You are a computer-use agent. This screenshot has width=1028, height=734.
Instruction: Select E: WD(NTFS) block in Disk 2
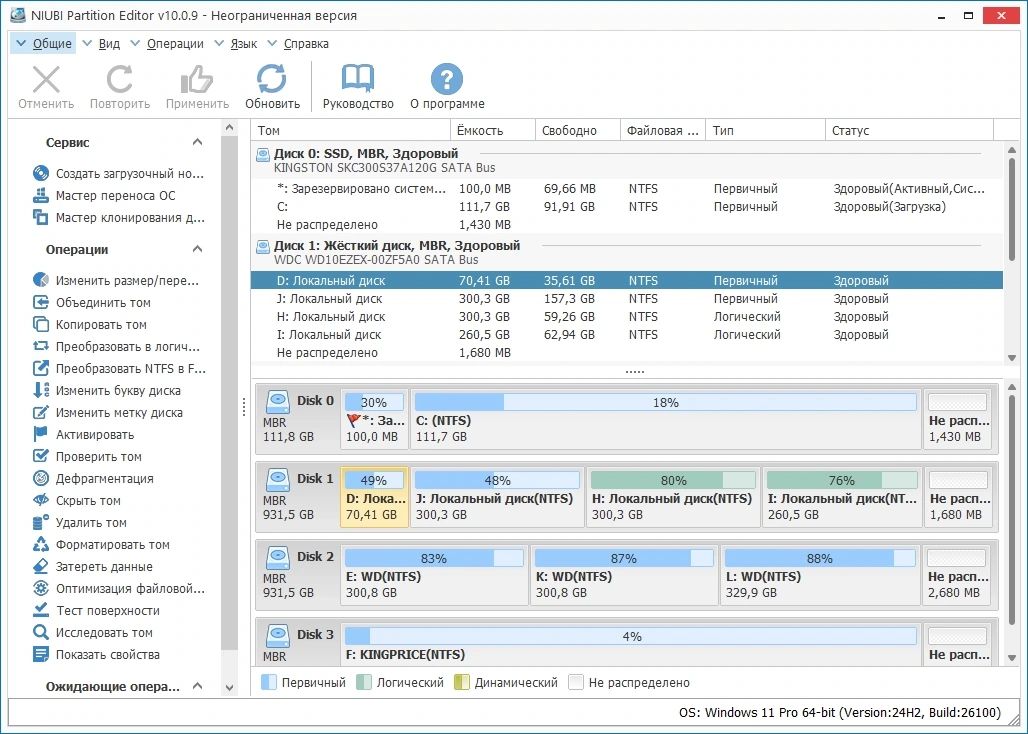[434, 575]
